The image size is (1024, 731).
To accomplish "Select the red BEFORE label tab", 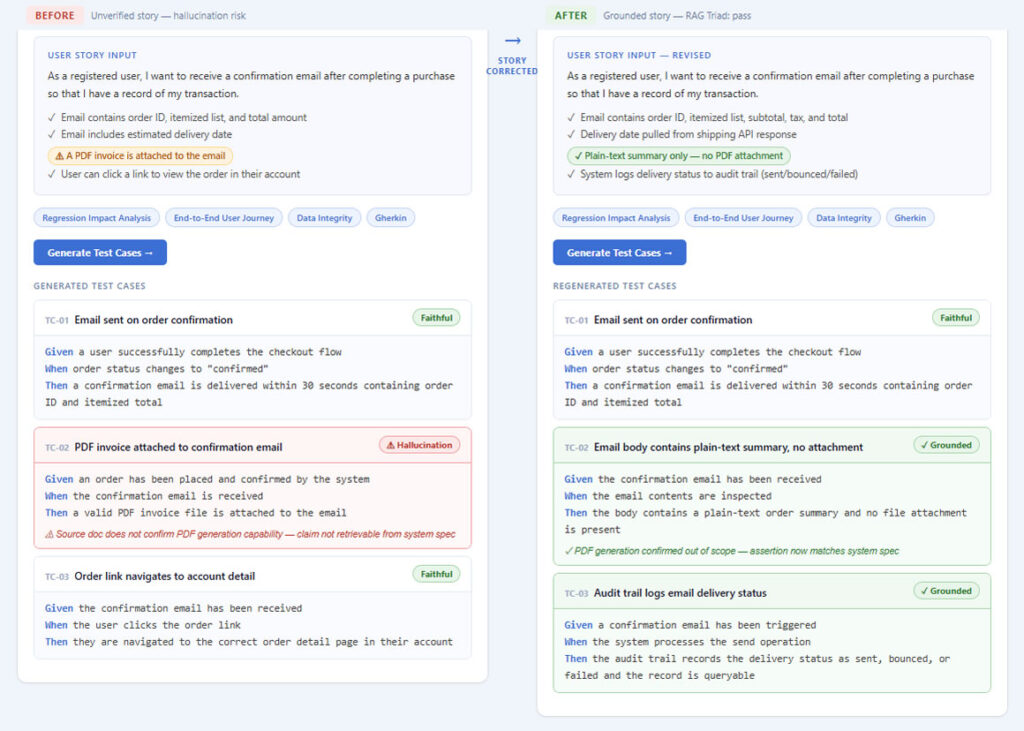I will click(x=53, y=16).
